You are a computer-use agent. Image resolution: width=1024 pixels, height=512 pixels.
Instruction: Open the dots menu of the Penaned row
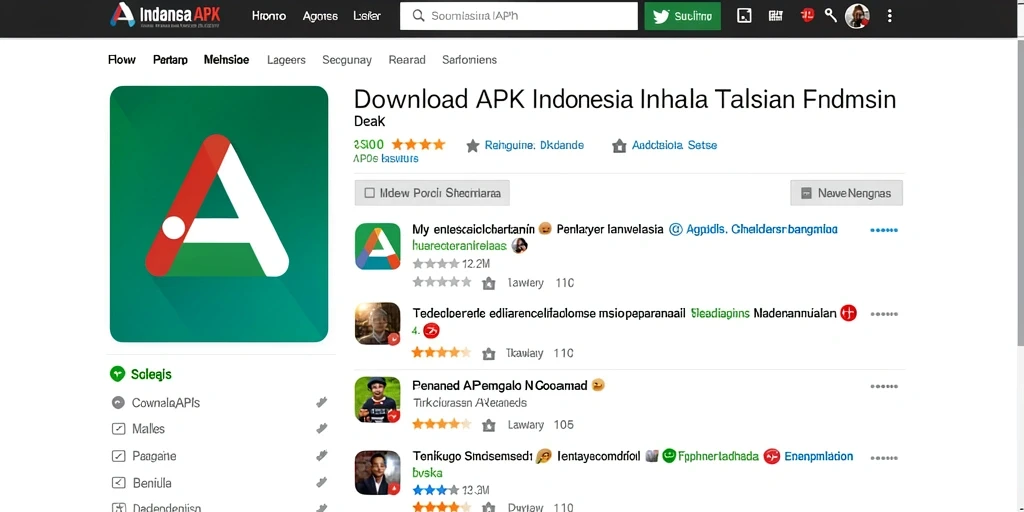coord(884,387)
